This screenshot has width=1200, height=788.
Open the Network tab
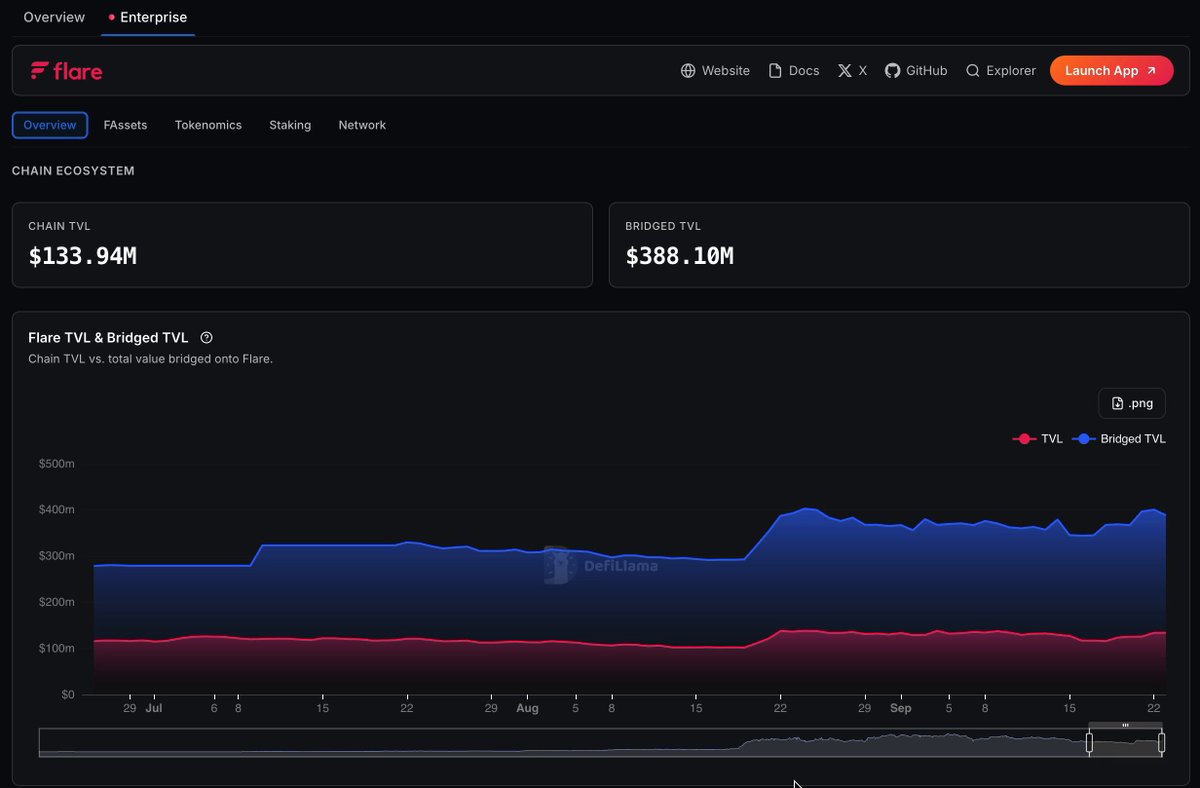click(362, 125)
